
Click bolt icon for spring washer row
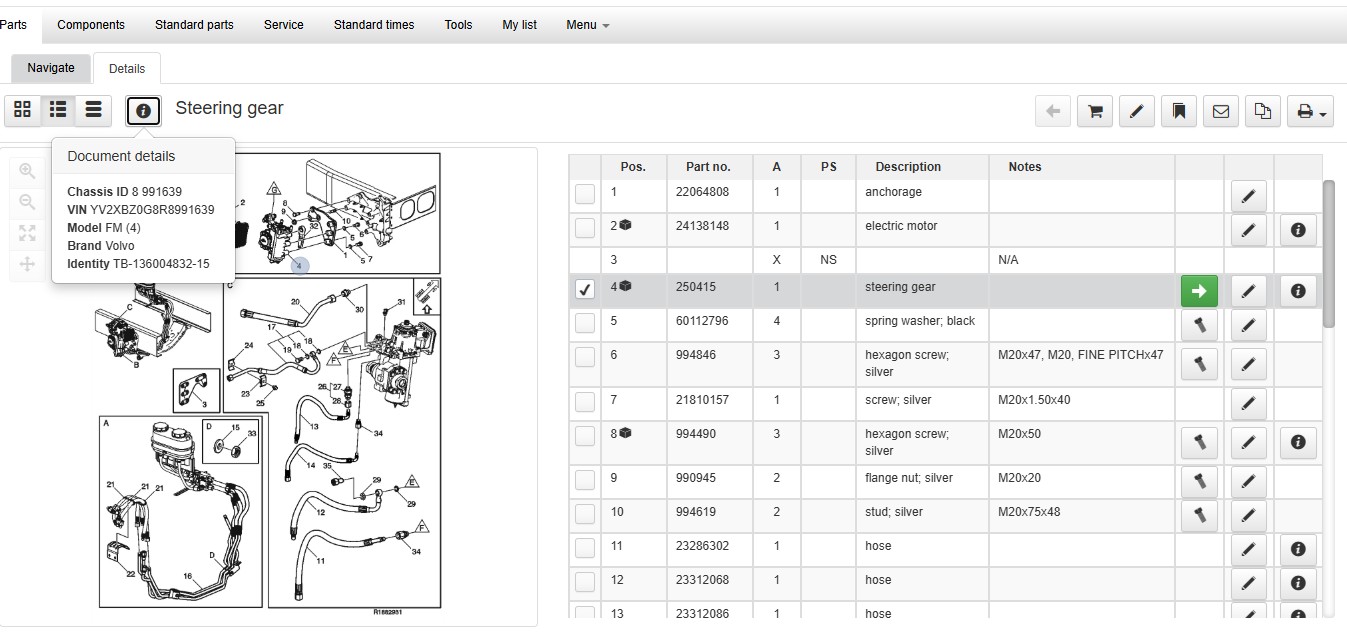(1199, 325)
